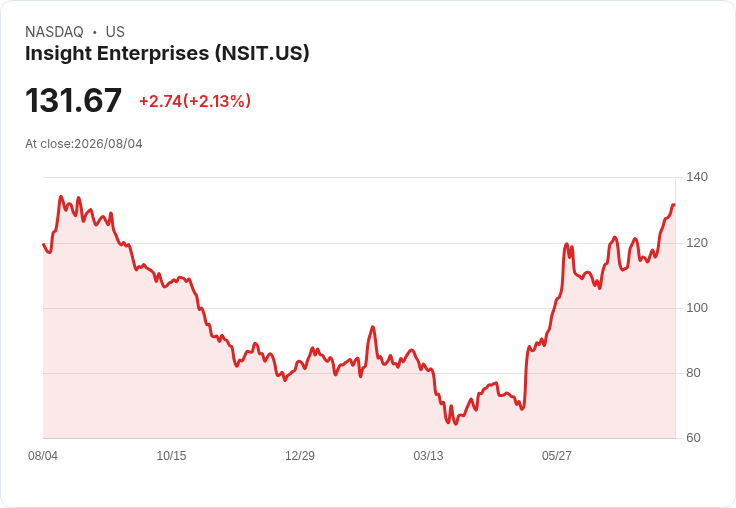Click the 12/29 x-axis date label
Screen dimensions: 736x508
tap(300, 456)
